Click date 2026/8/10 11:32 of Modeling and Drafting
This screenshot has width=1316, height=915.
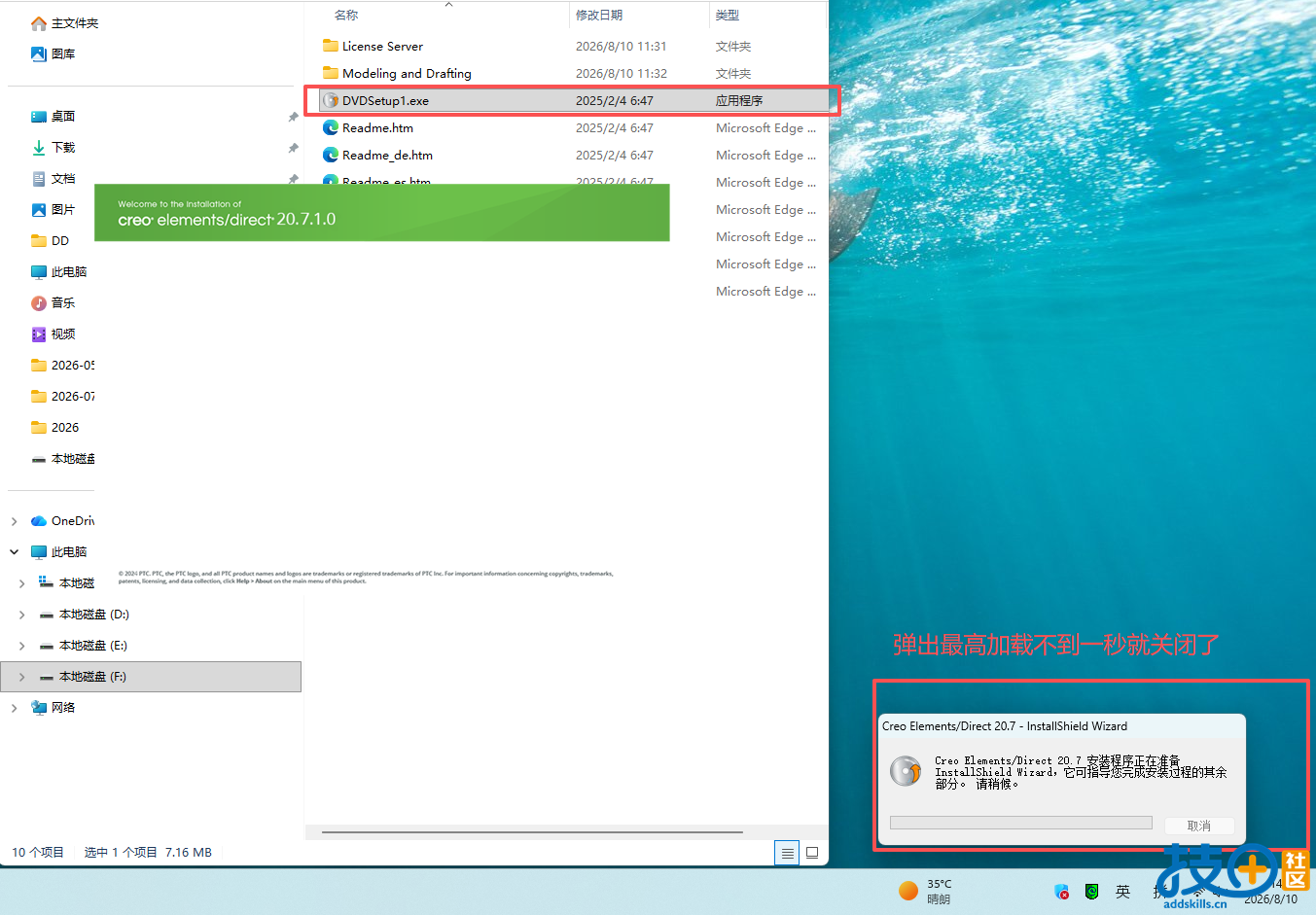click(621, 73)
